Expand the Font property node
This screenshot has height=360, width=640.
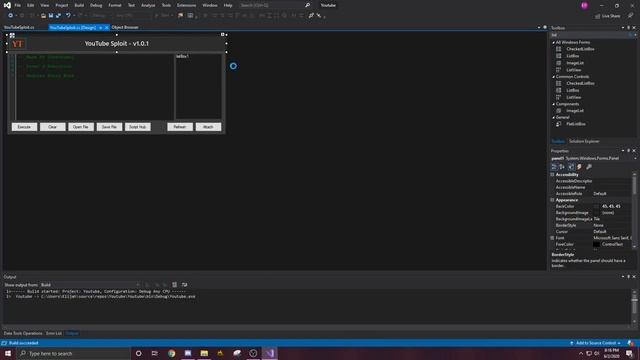point(552,238)
